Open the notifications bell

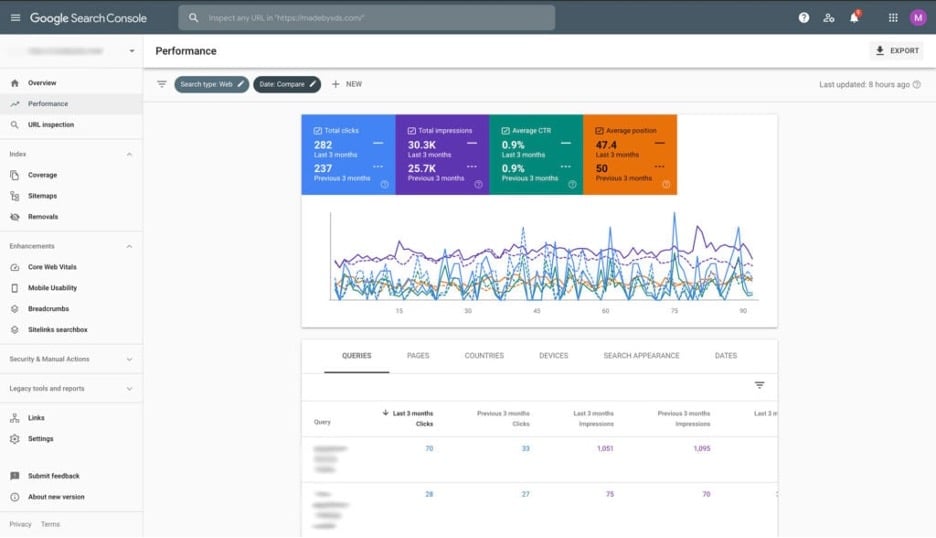pyautogui.click(x=854, y=17)
